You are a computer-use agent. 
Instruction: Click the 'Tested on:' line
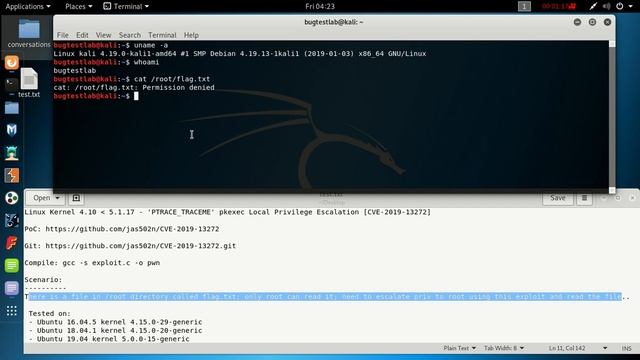[x=49, y=313]
